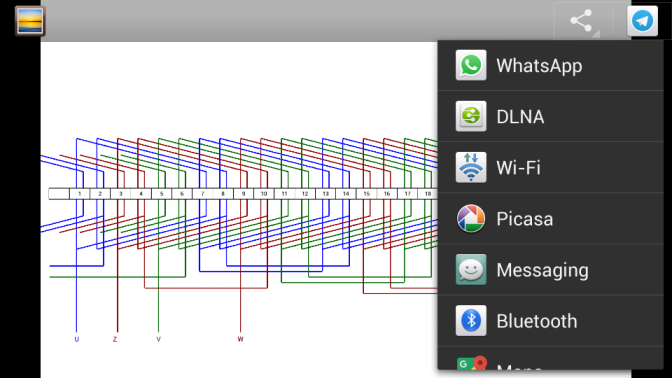Share via Telegram quick icon
Viewport: 672px width, 378px height.
pyautogui.click(x=642, y=21)
